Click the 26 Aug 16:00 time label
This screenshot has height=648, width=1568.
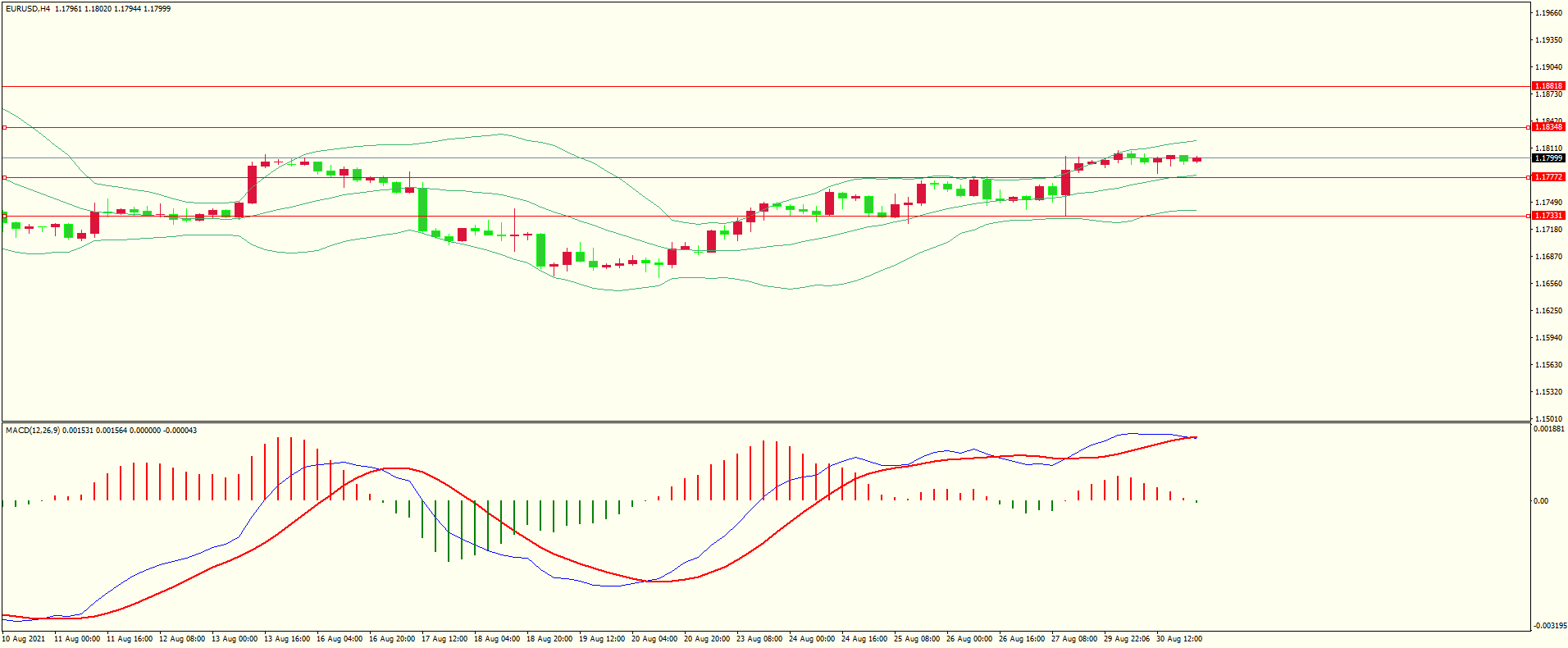click(1022, 639)
